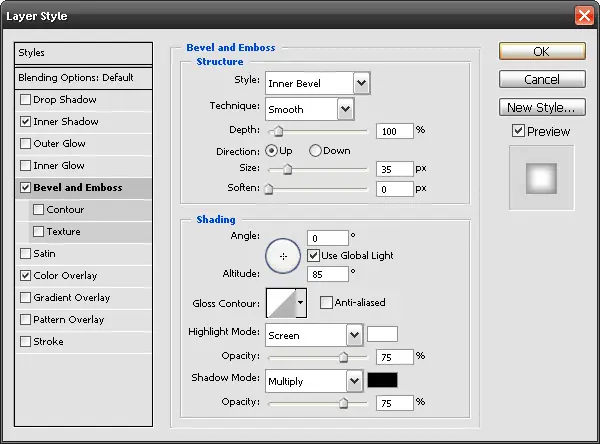Click the Soften slider handle
Image resolution: width=600 pixels, height=444 pixels.
(x=269, y=189)
